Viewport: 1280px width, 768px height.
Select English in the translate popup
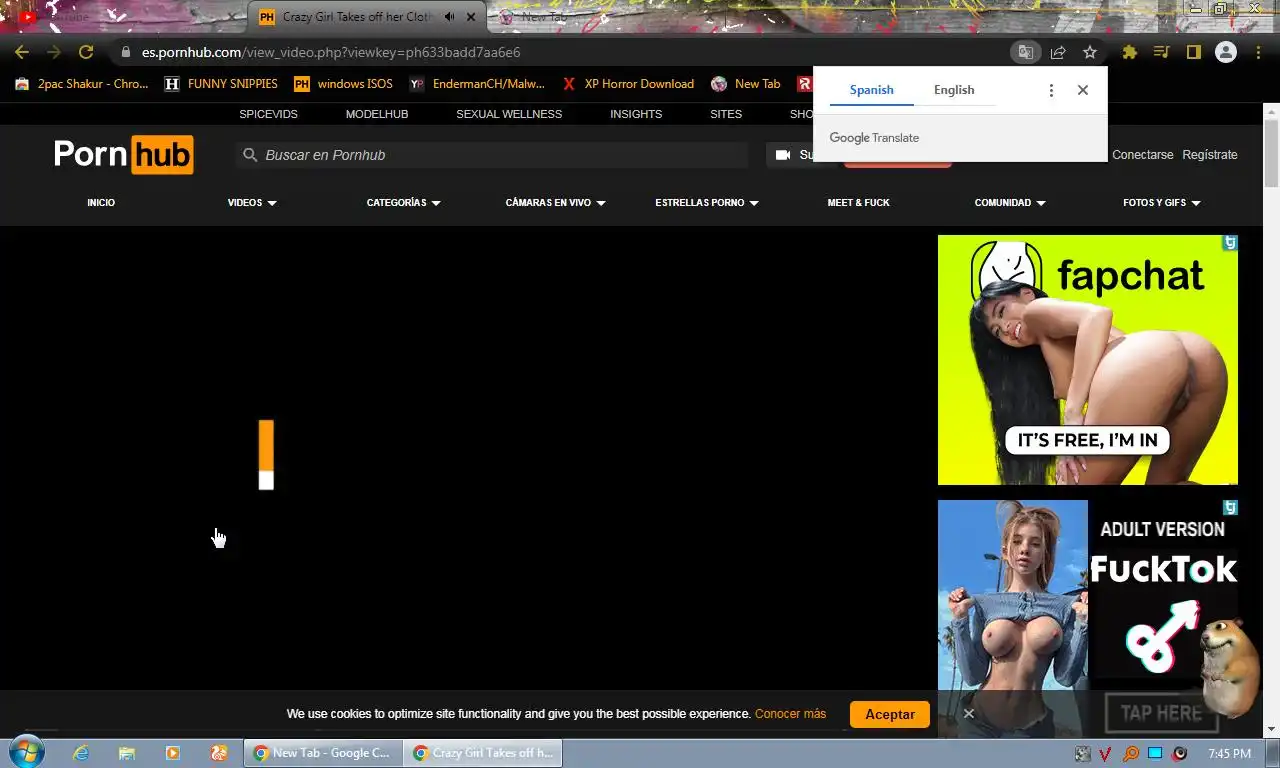[954, 90]
